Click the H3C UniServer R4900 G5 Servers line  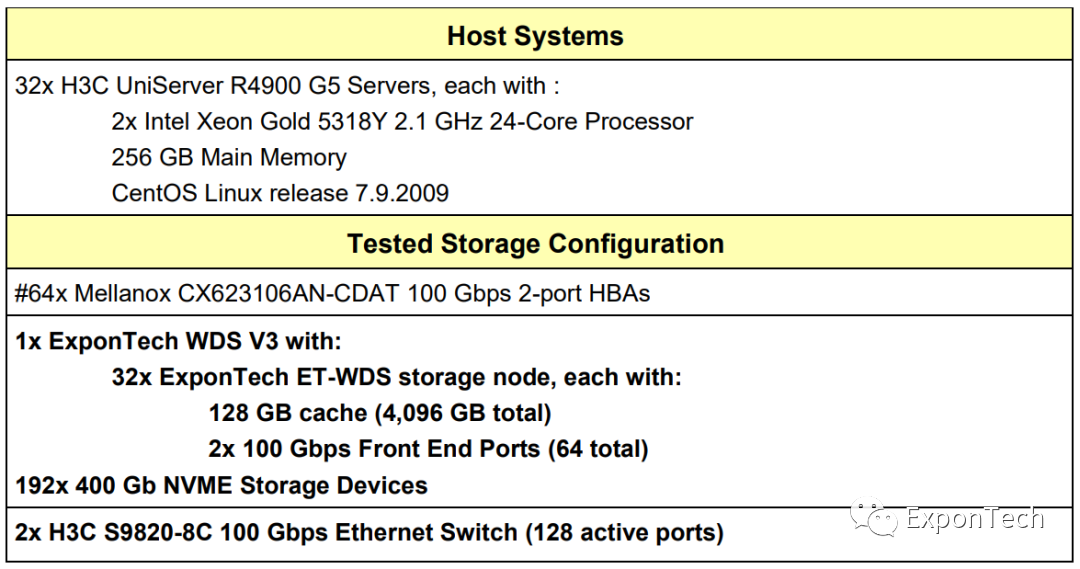[x=287, y=85]
